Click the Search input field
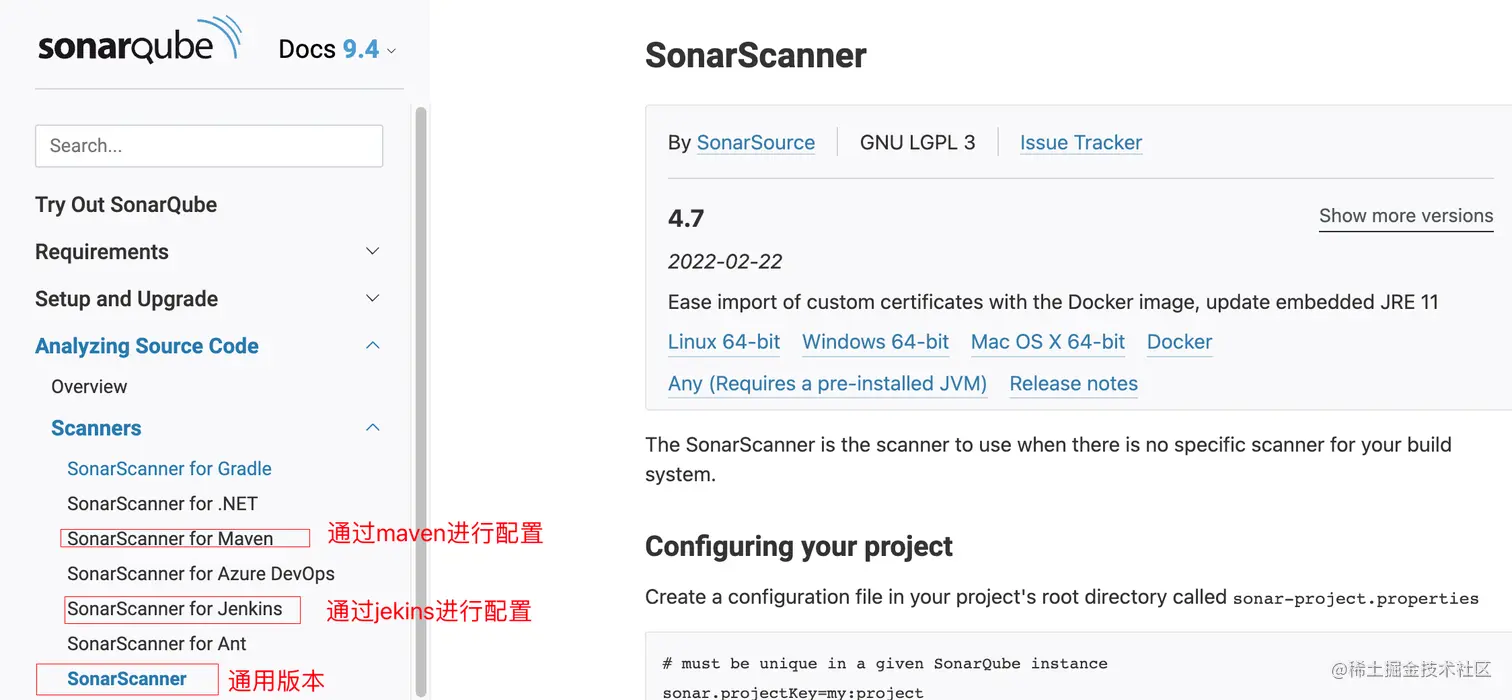 209,146
